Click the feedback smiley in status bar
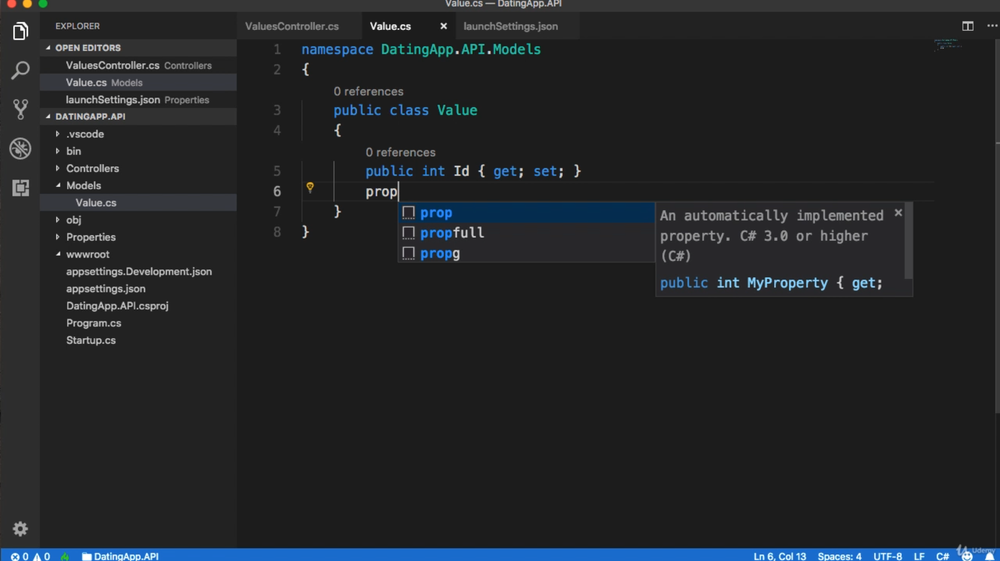 point(967,557)
